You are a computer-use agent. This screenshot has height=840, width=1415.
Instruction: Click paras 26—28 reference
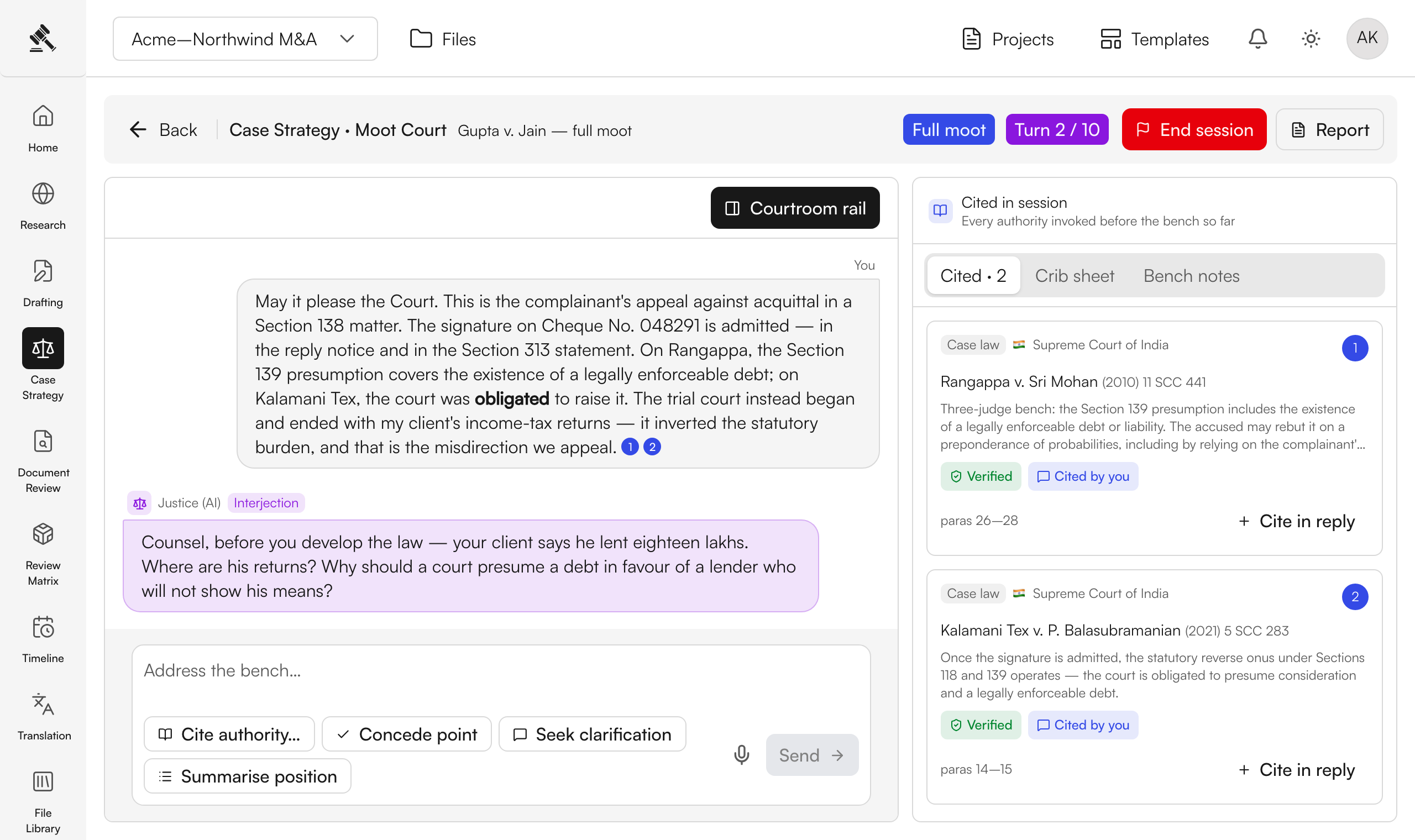tap(979, 521)
